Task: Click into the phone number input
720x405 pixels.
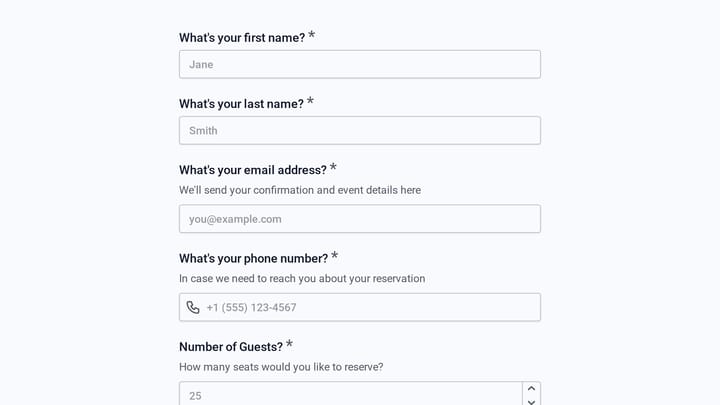Action: 360,307
